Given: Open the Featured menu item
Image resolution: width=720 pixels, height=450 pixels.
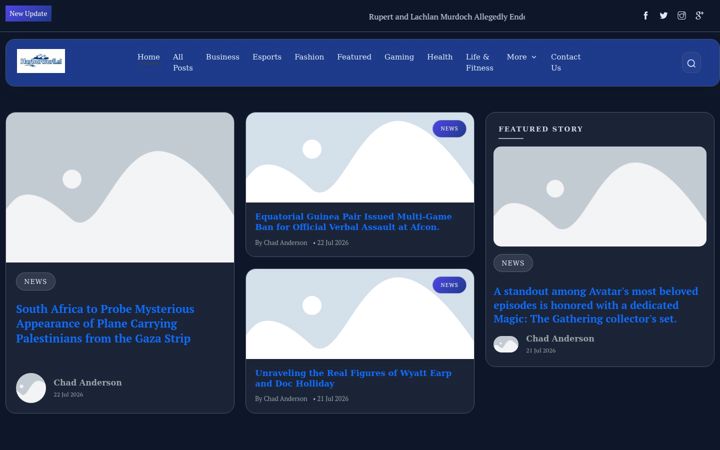Looking at the screenshot, I should point(354,57).
